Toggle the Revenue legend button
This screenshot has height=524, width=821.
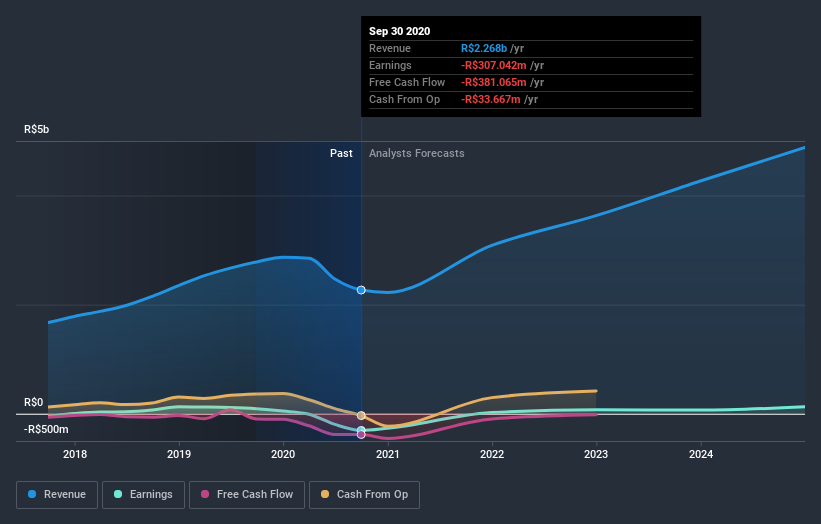57,495
